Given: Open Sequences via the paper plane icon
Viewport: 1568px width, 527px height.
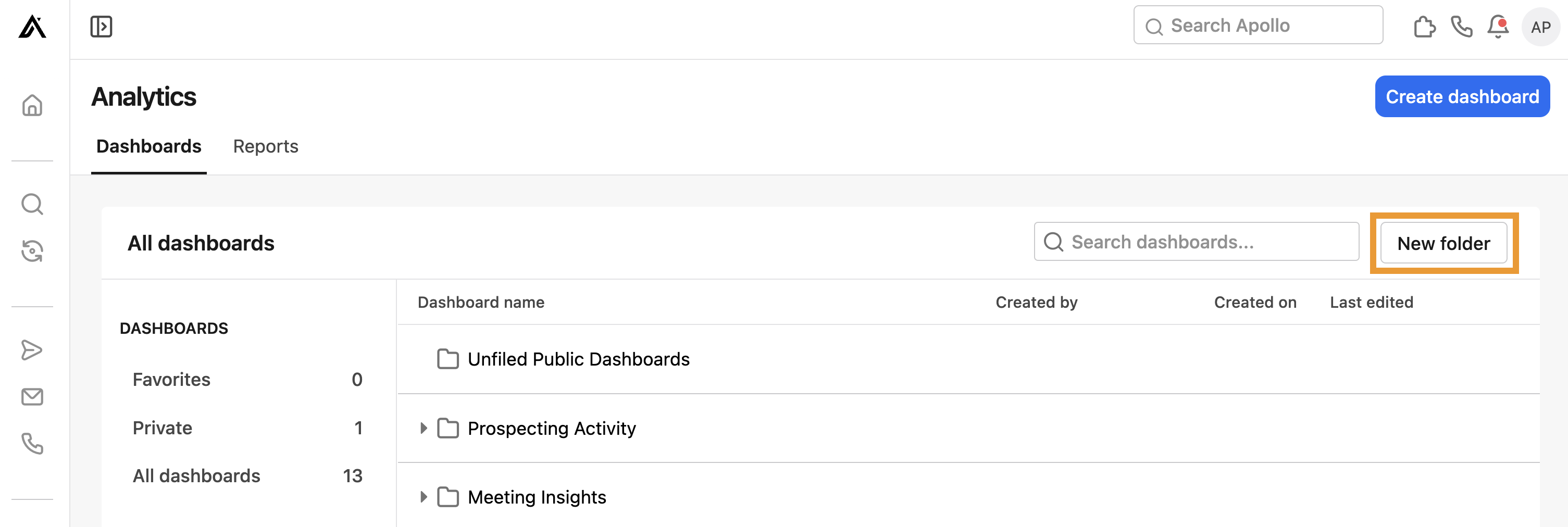Looking at the screenshot, I should tap(32, 350).
